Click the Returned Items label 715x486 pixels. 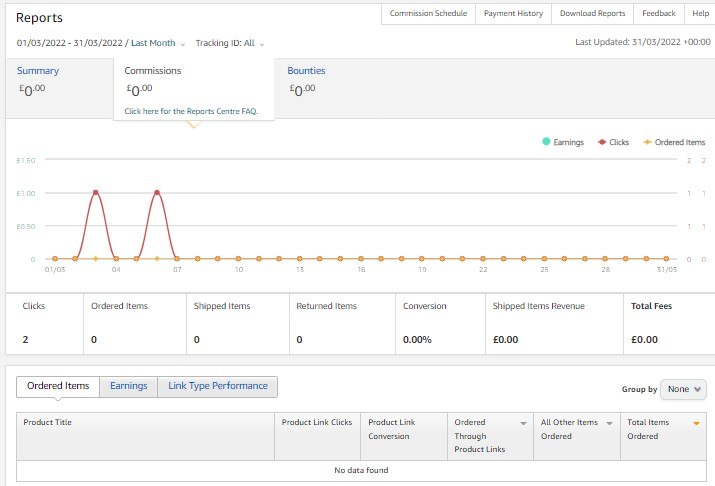326,306
